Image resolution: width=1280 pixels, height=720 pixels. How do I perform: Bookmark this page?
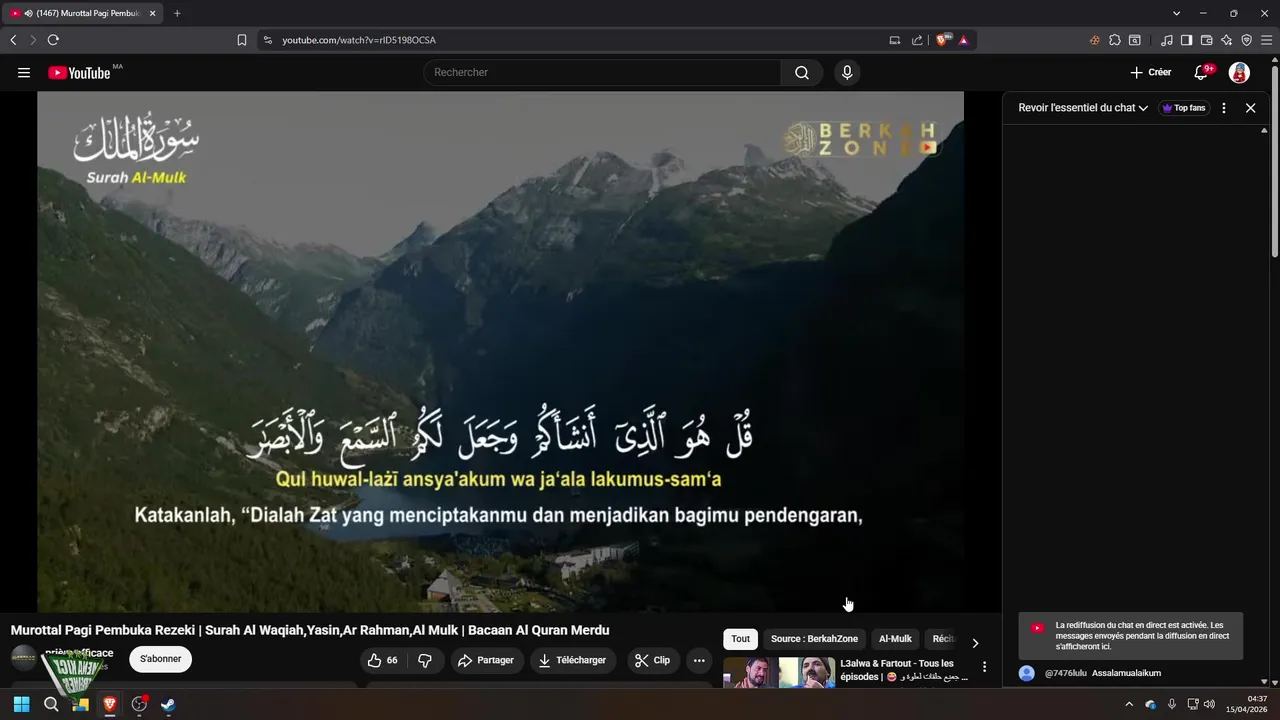242,40
